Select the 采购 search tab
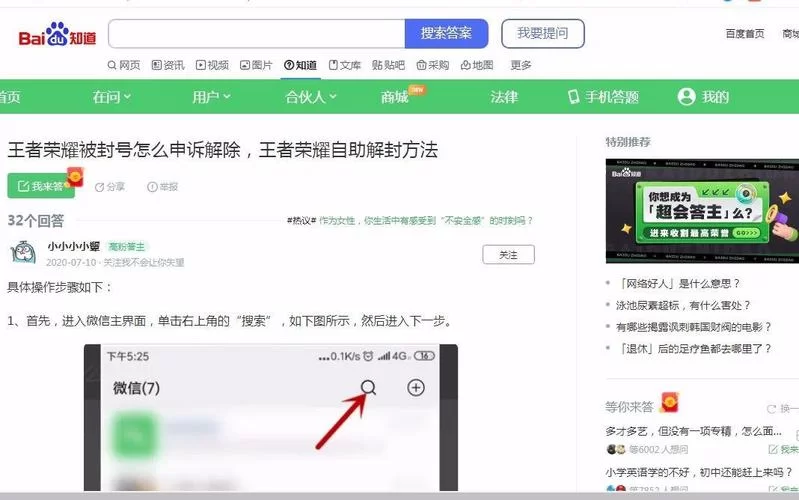 point(433,65)
